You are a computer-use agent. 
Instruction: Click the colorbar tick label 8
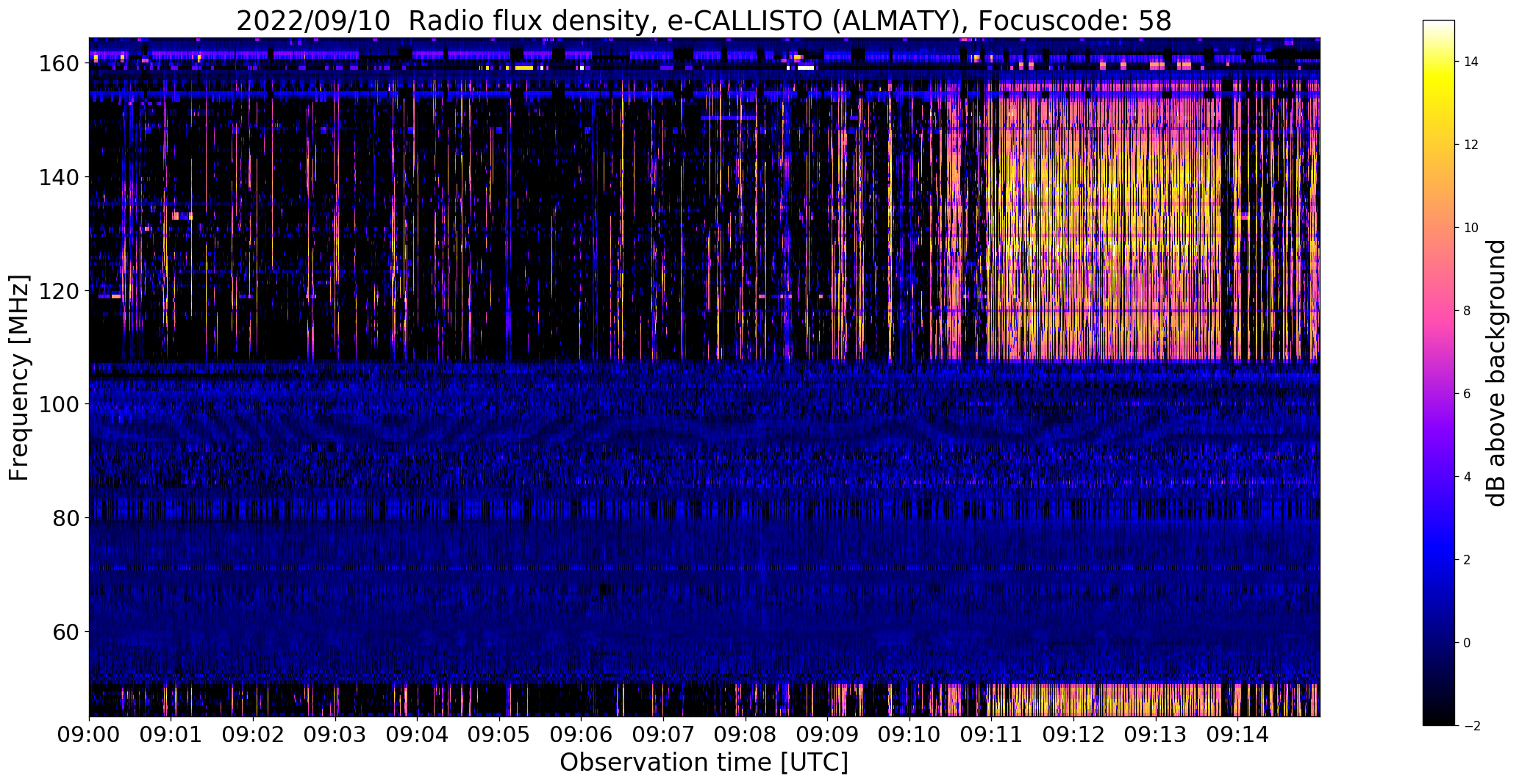[1468, 311]
